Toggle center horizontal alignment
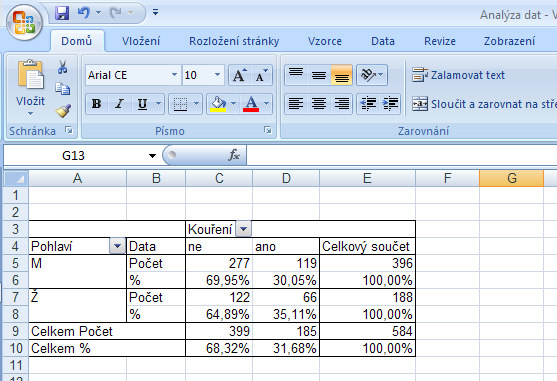 (319, 104)
